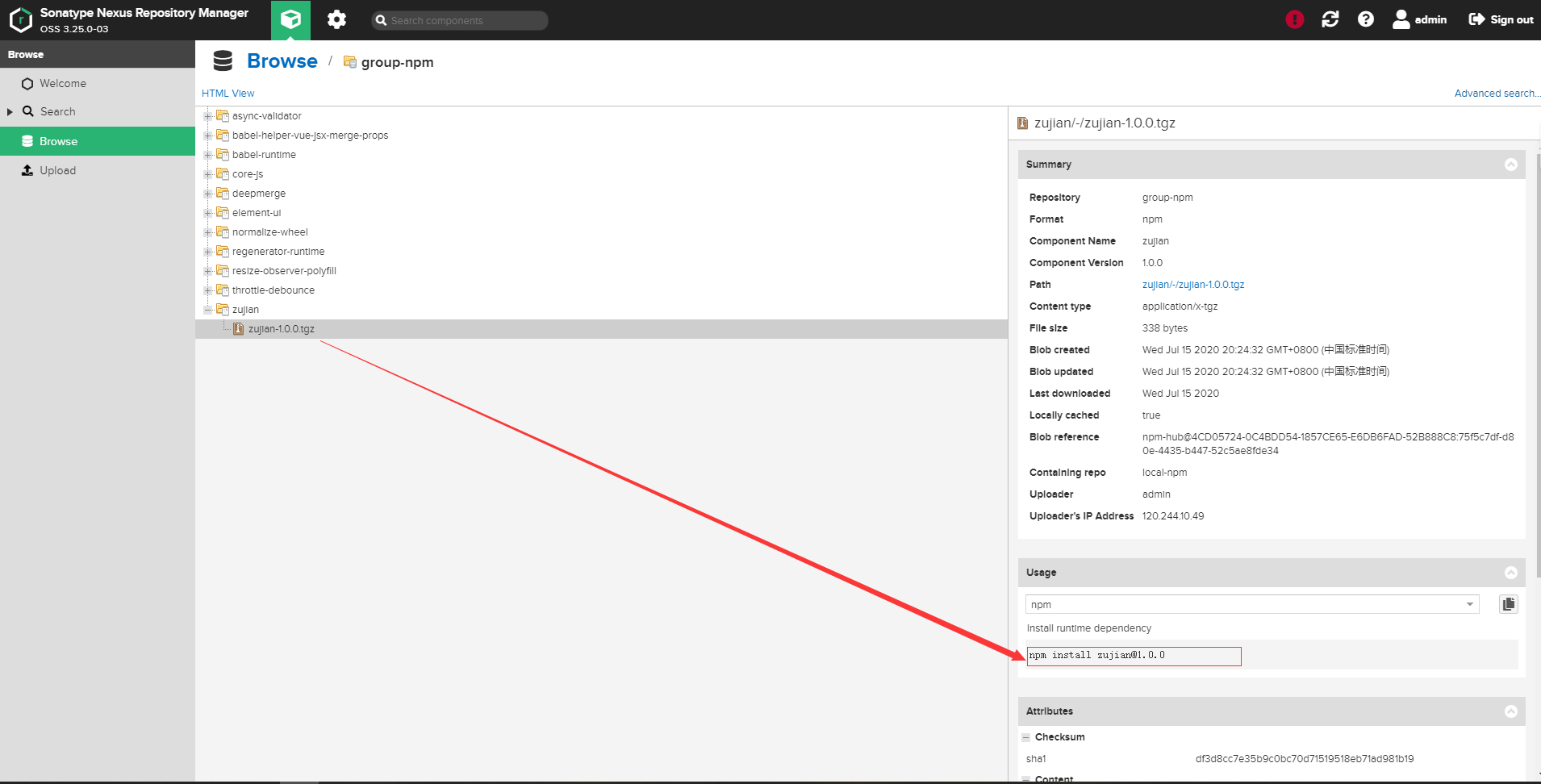The width and height of the screenshot is (1541, 784).
Task: Switch to HTML View
Action: coord(228,94)
